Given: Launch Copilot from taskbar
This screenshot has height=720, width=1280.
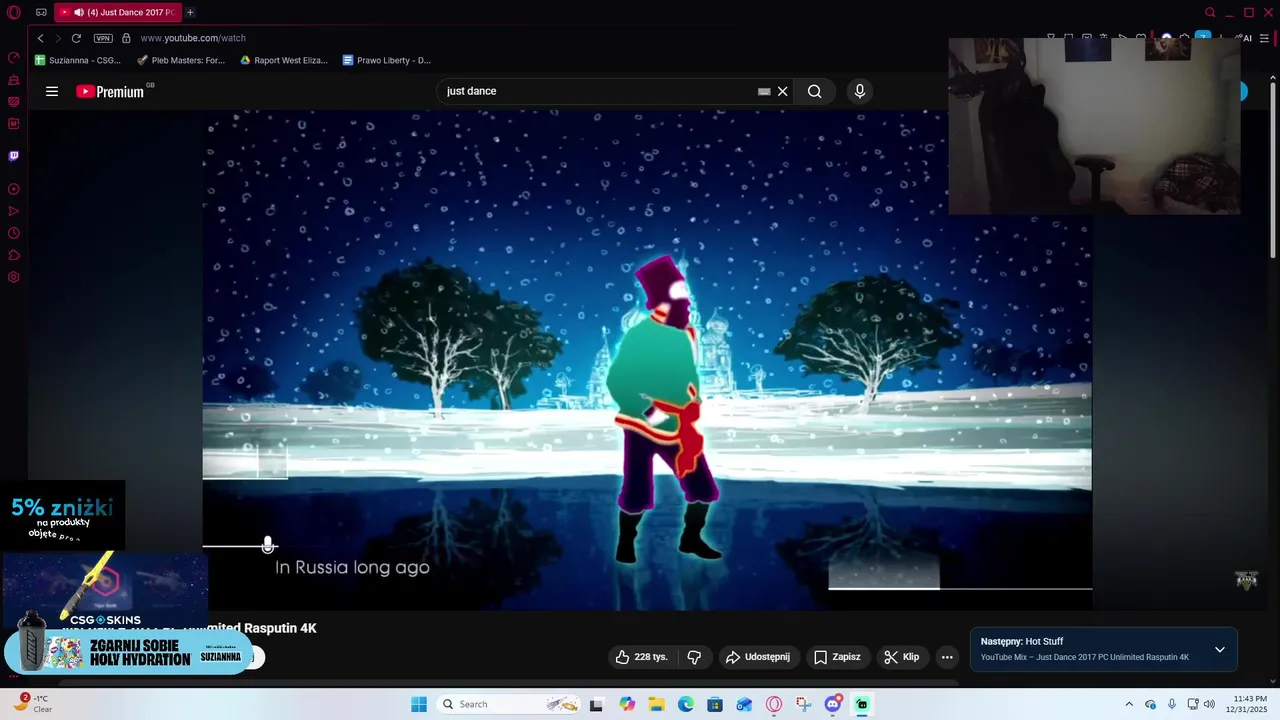Looking at the screenshot, I should pyautogui.click(x=627, y=704).
